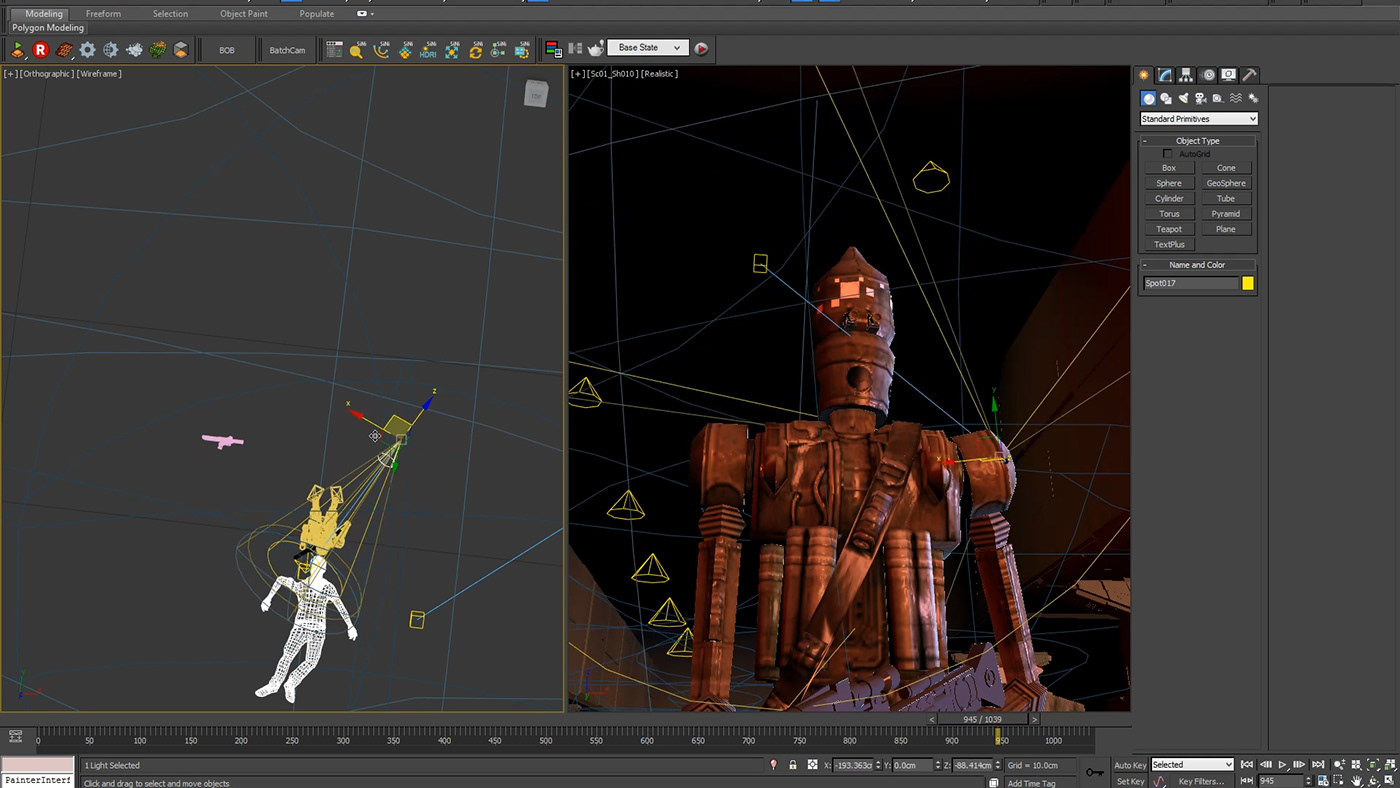This screenshot has height=788, width=1400.
Task: Open the Display tab in command panel
Action: pos(1228,75)
